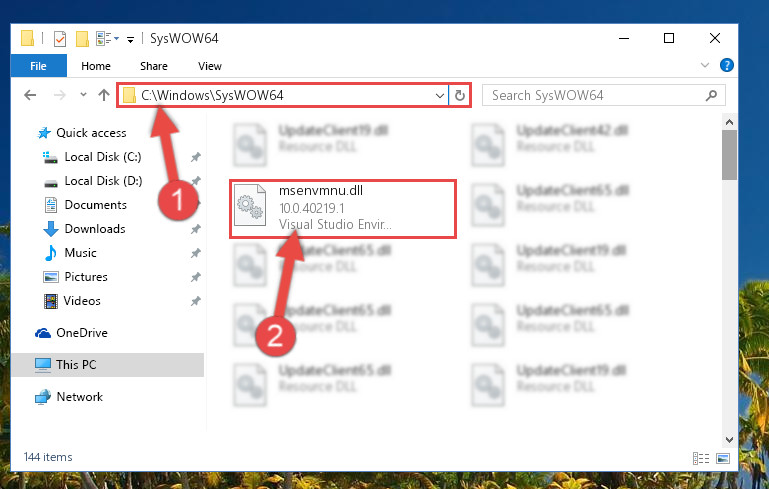This screenshot has height=489, width=769.
Task: Click the address bar path C:\Windows\SysWOW64
Action: (x=212, y=95)
